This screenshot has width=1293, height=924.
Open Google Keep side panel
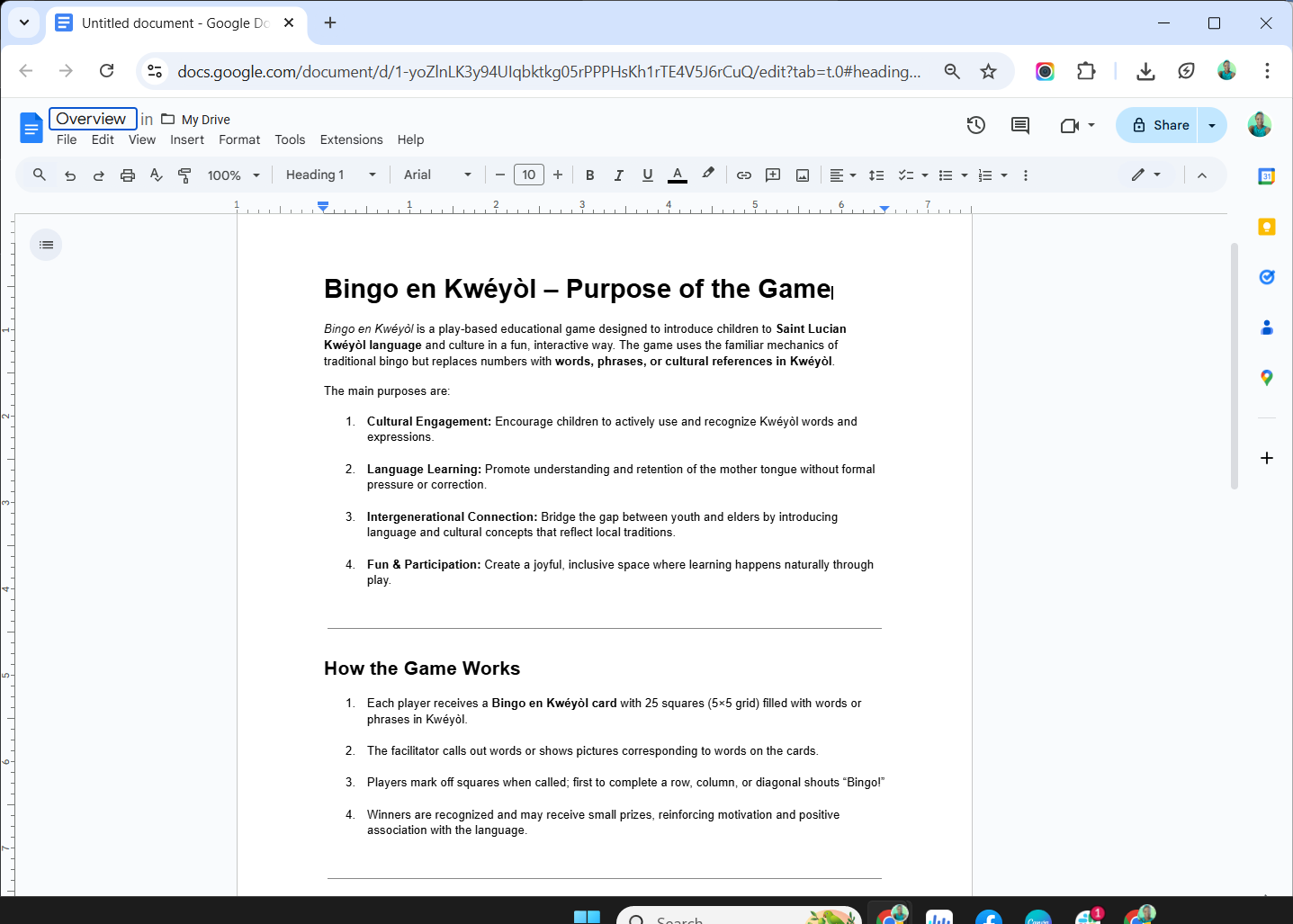tap(1267, 227)
